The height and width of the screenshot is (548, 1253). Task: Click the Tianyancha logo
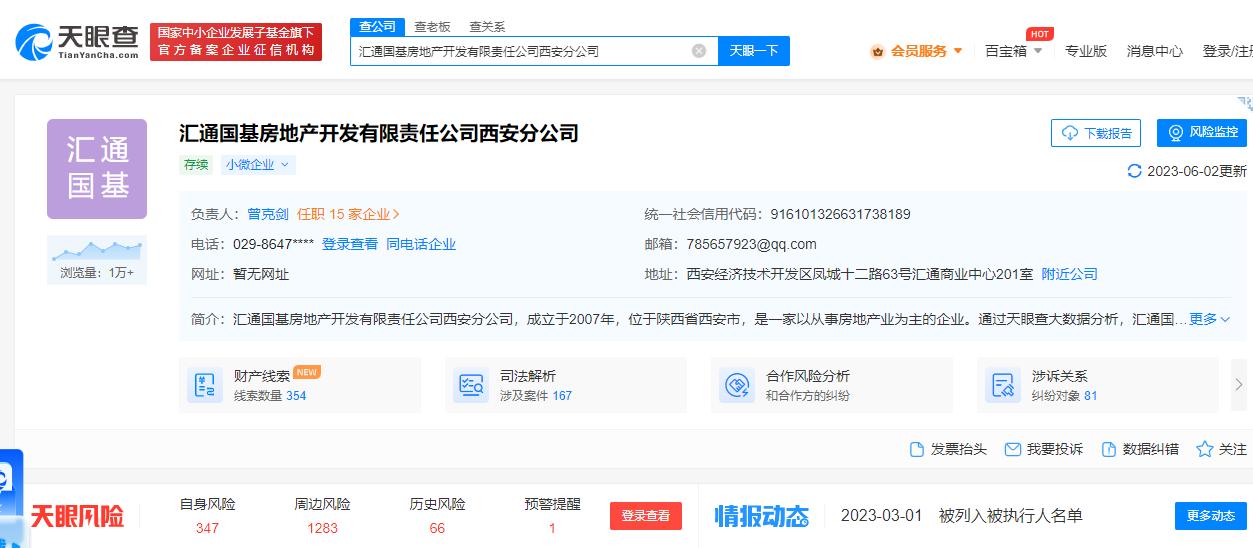[77, 42]
